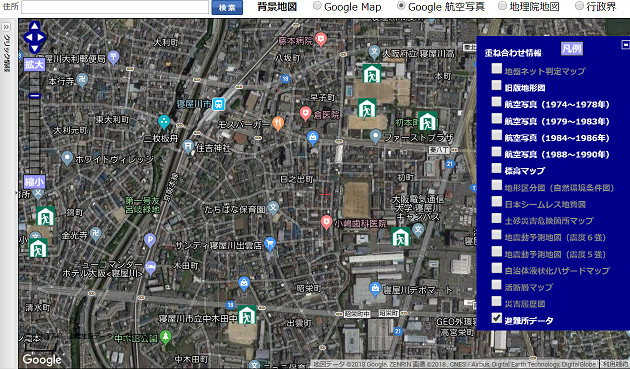This screenshot has width=630, height=369.
Task: Enable 災害履歴図 overlay
Action: coord(497,301)
